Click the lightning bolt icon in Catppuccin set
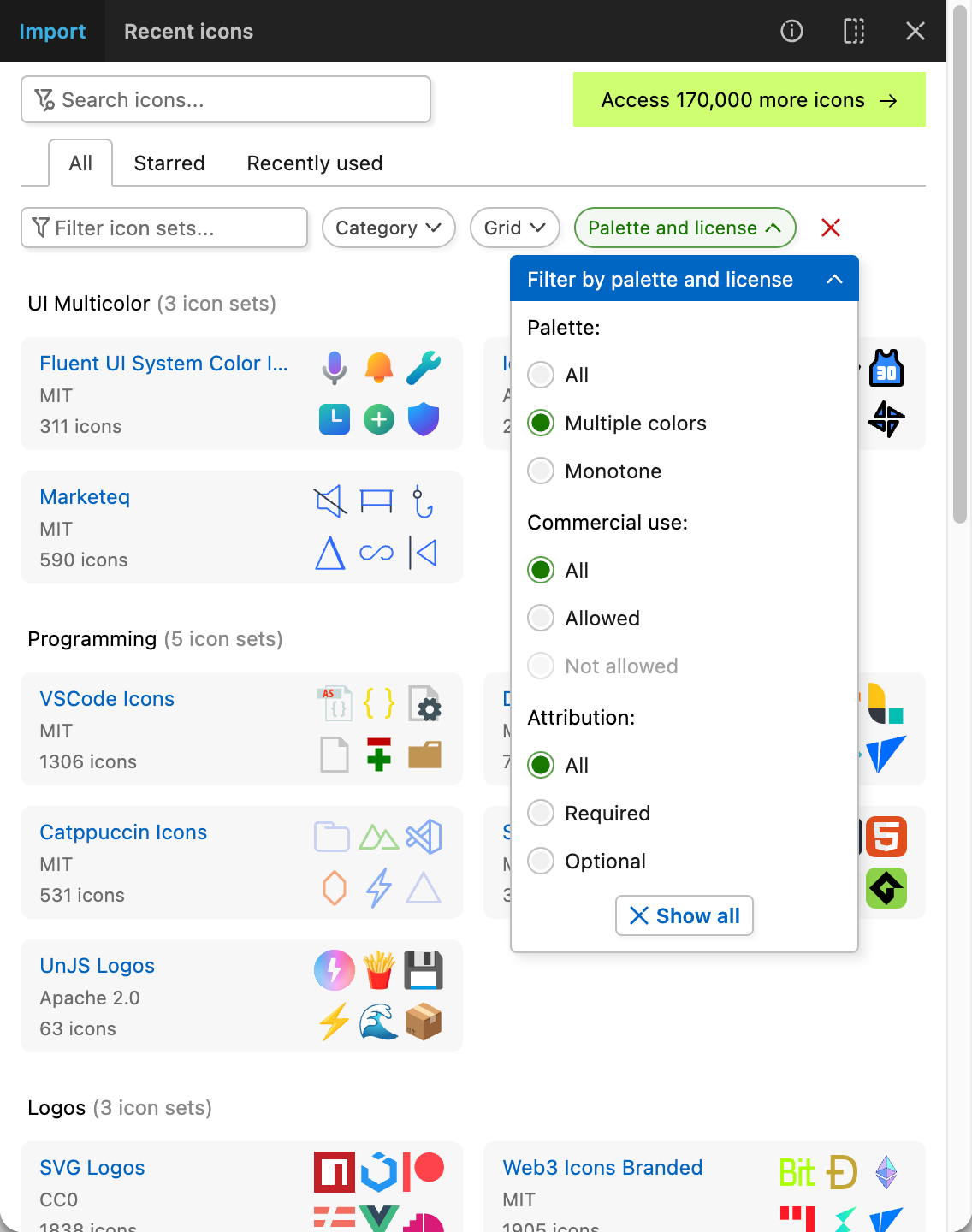Screen dimensions: 972x1232 pos(380,888)
